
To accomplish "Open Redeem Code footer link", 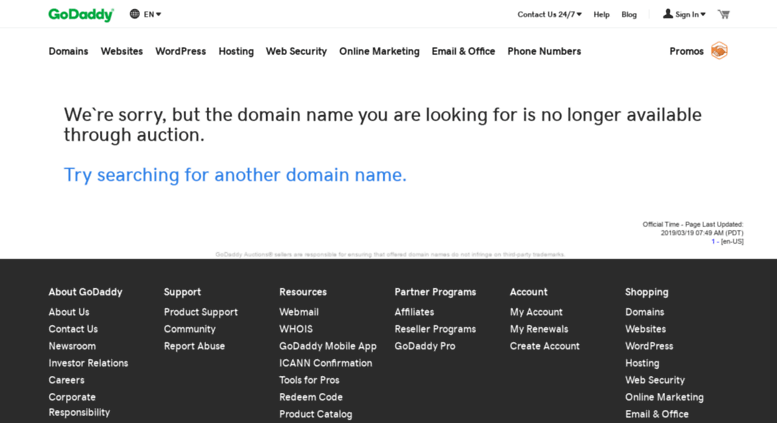I will [x=311, y=397].
